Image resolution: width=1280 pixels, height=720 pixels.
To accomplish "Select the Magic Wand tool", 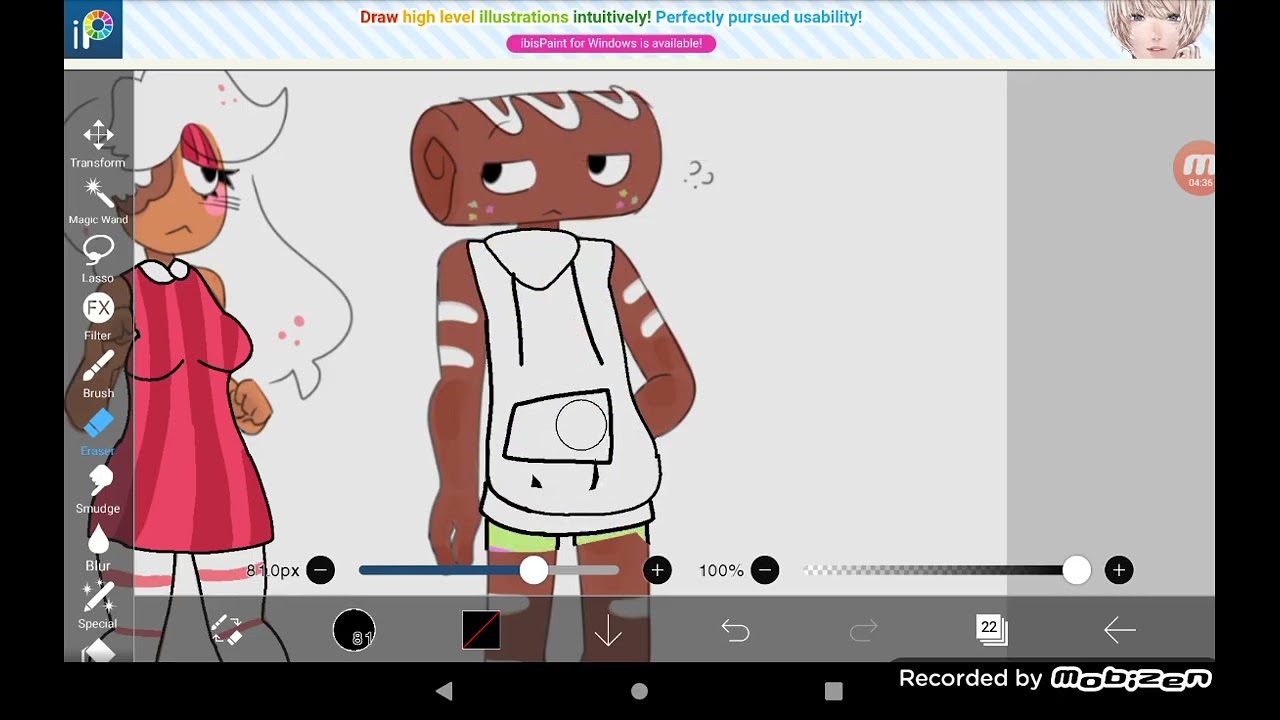I will [98, 202].
